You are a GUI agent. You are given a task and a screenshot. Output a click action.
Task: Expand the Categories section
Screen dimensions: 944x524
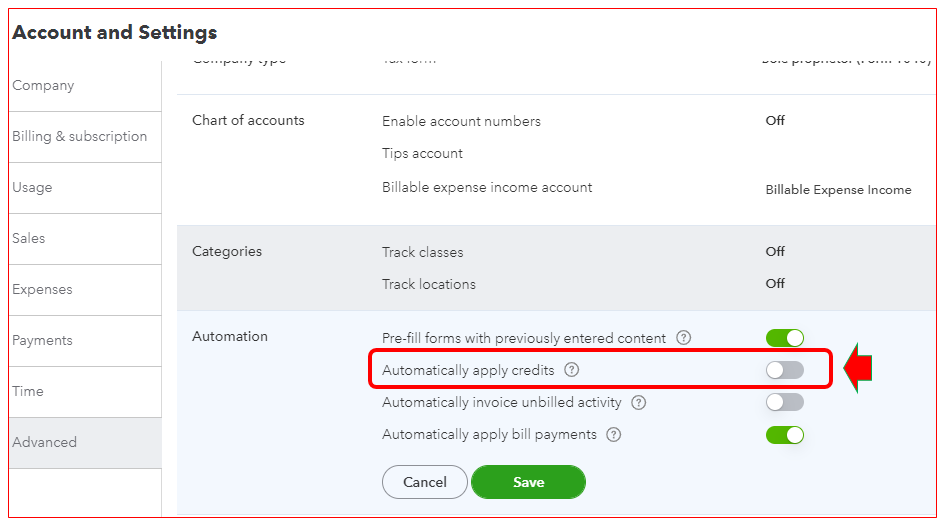coord(227,252)
